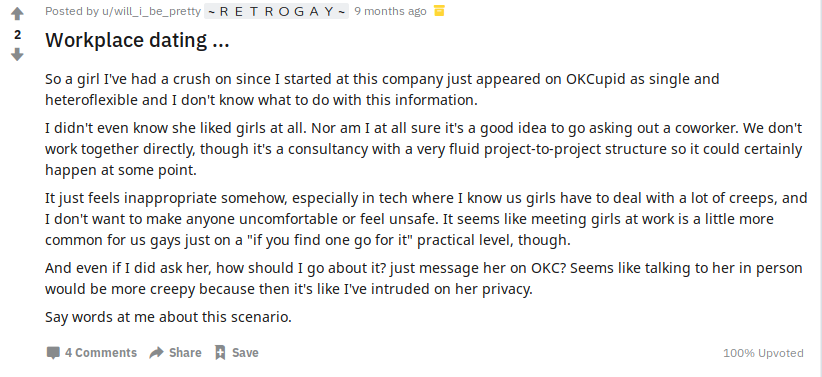Click the "100% Upvoted" text
The image size is (822, 377).
[763, 353]
